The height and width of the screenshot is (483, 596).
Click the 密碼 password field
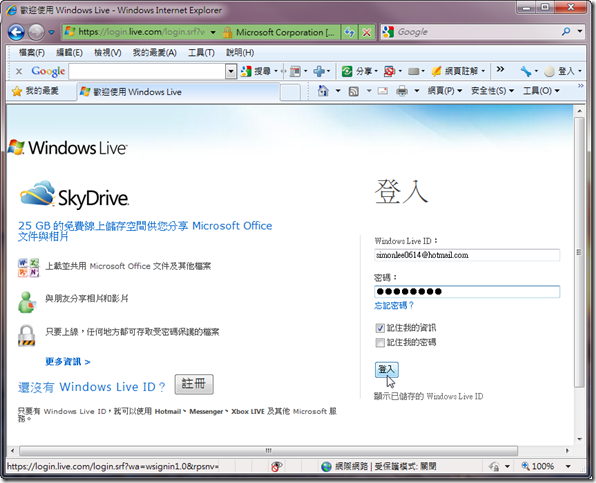[x=467, y=291]
